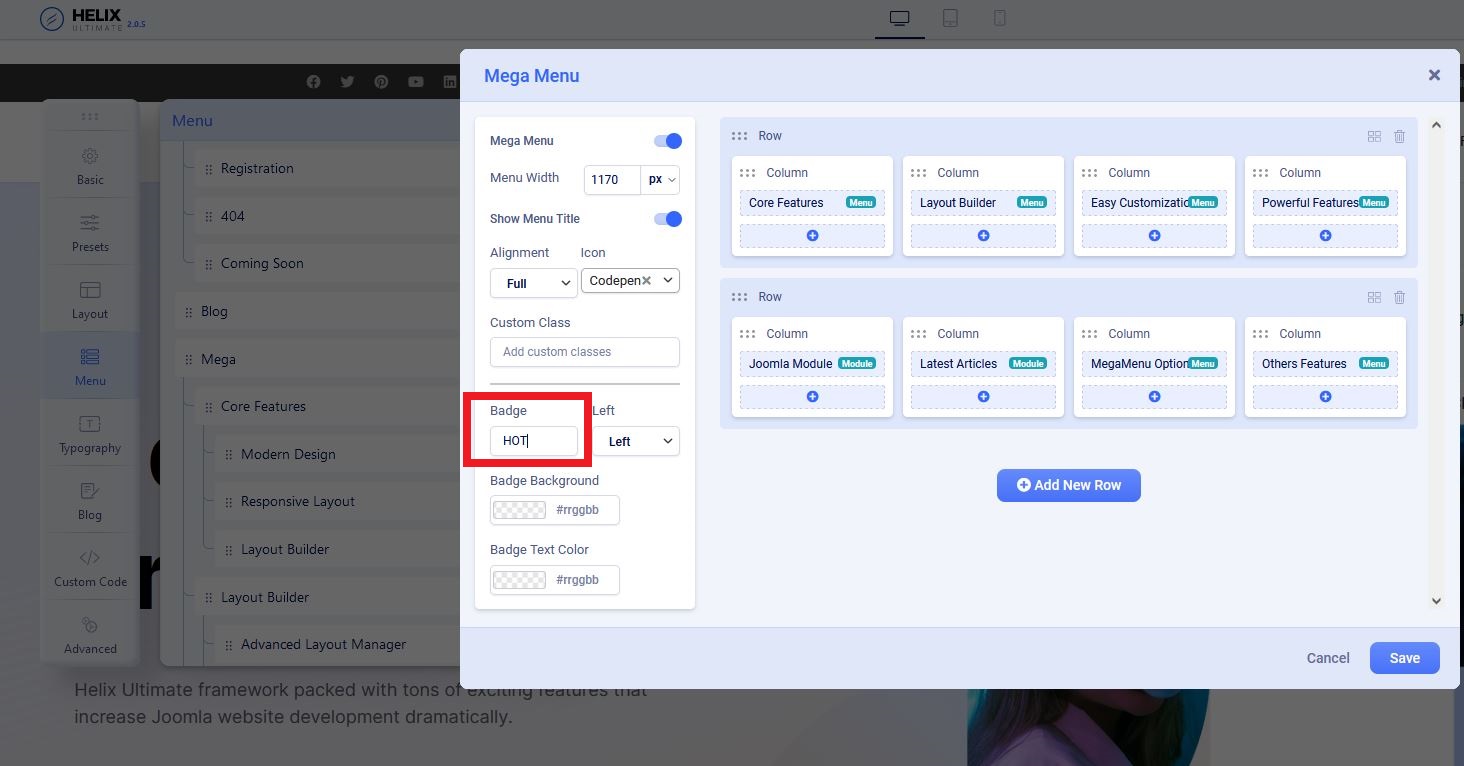Viewport: 1464px width, 766px height.
Task: Close the Mega Menu dialog
Action: pos(1434,76)
